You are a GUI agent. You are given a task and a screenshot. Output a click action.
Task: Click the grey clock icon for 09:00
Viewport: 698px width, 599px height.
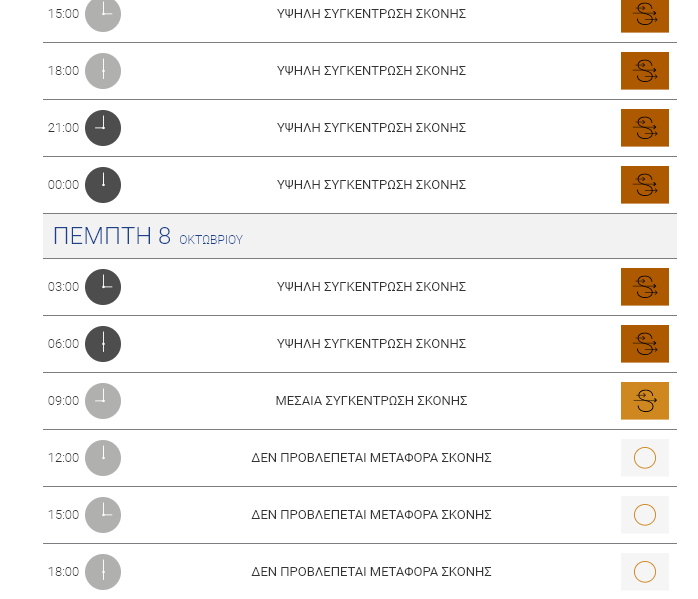103,401
